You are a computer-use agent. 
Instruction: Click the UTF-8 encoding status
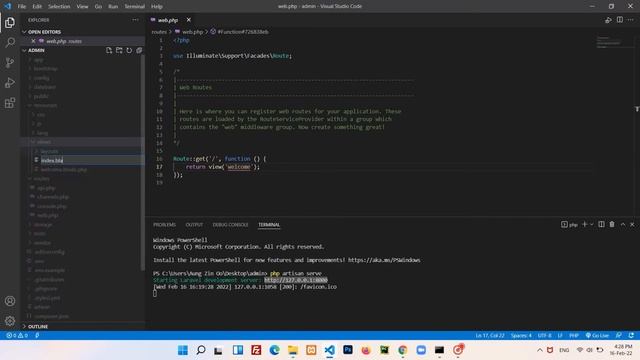click(544, 335)
